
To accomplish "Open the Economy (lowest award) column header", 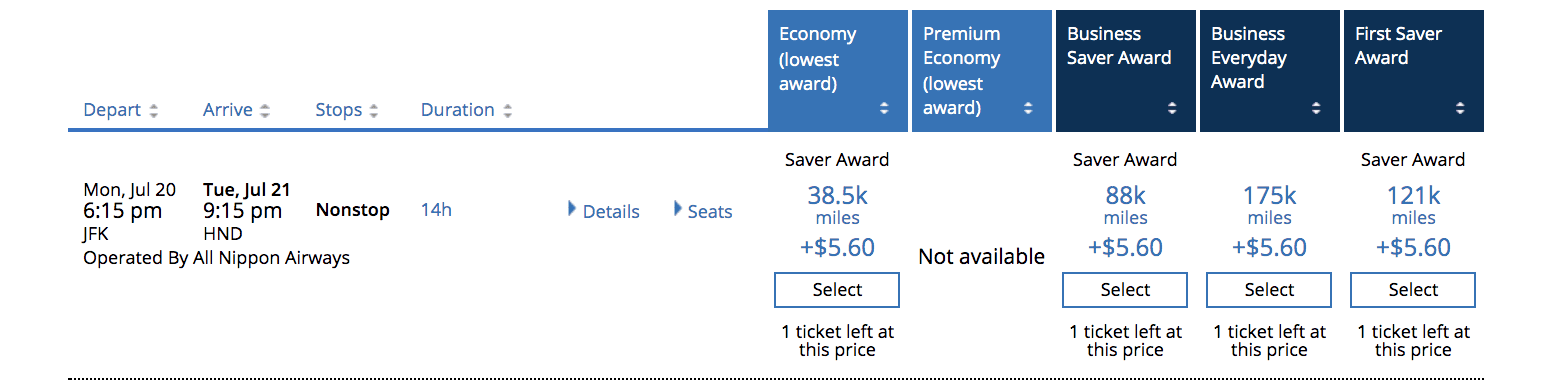I will (838, 71).
